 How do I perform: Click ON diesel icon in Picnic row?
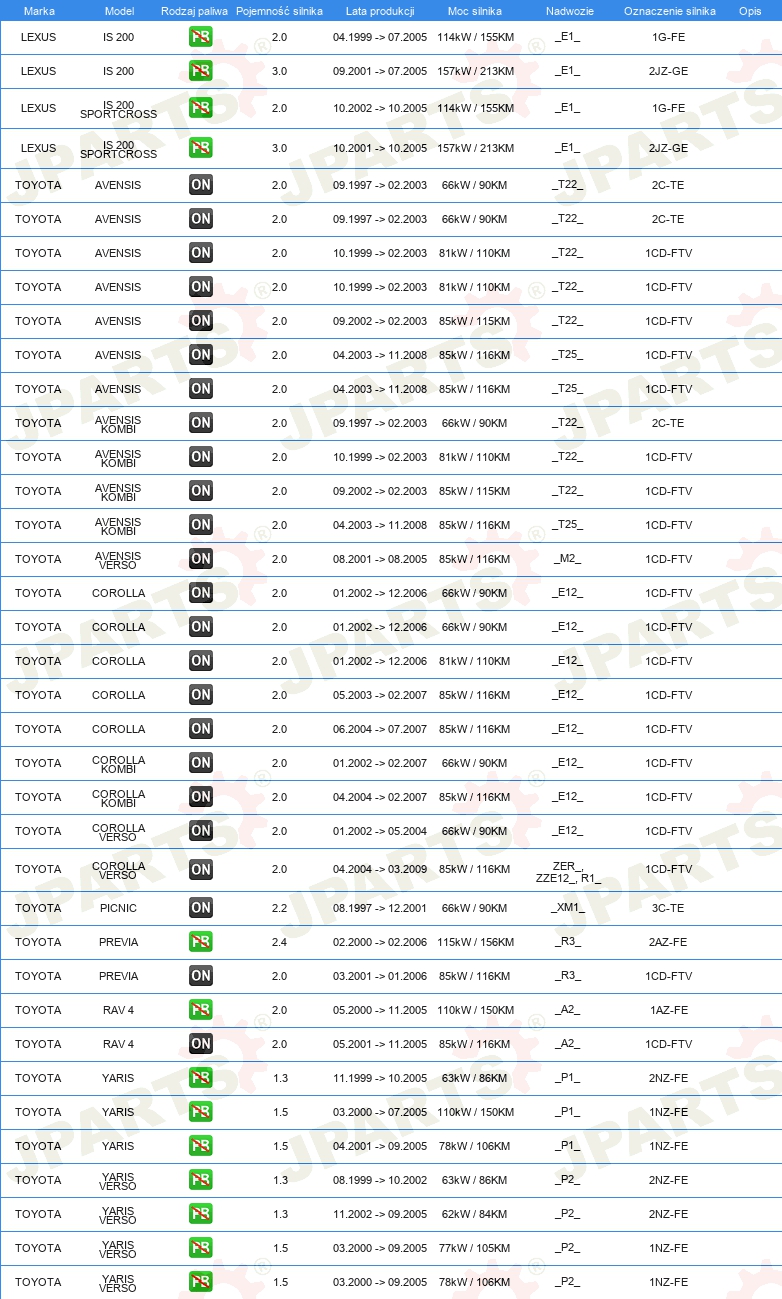pyautogui.click(x=201, y=908)
